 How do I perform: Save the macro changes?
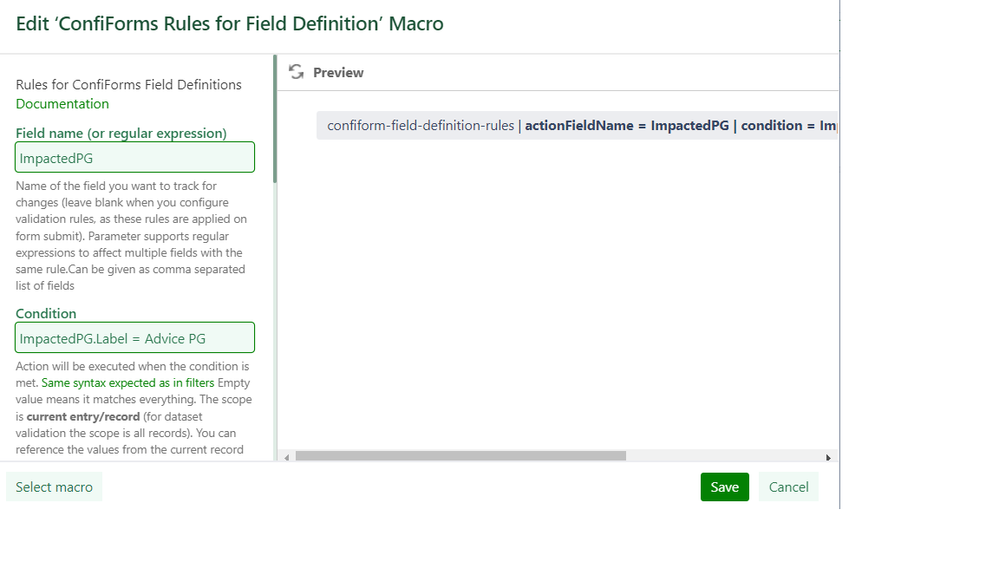pos(724,487)
